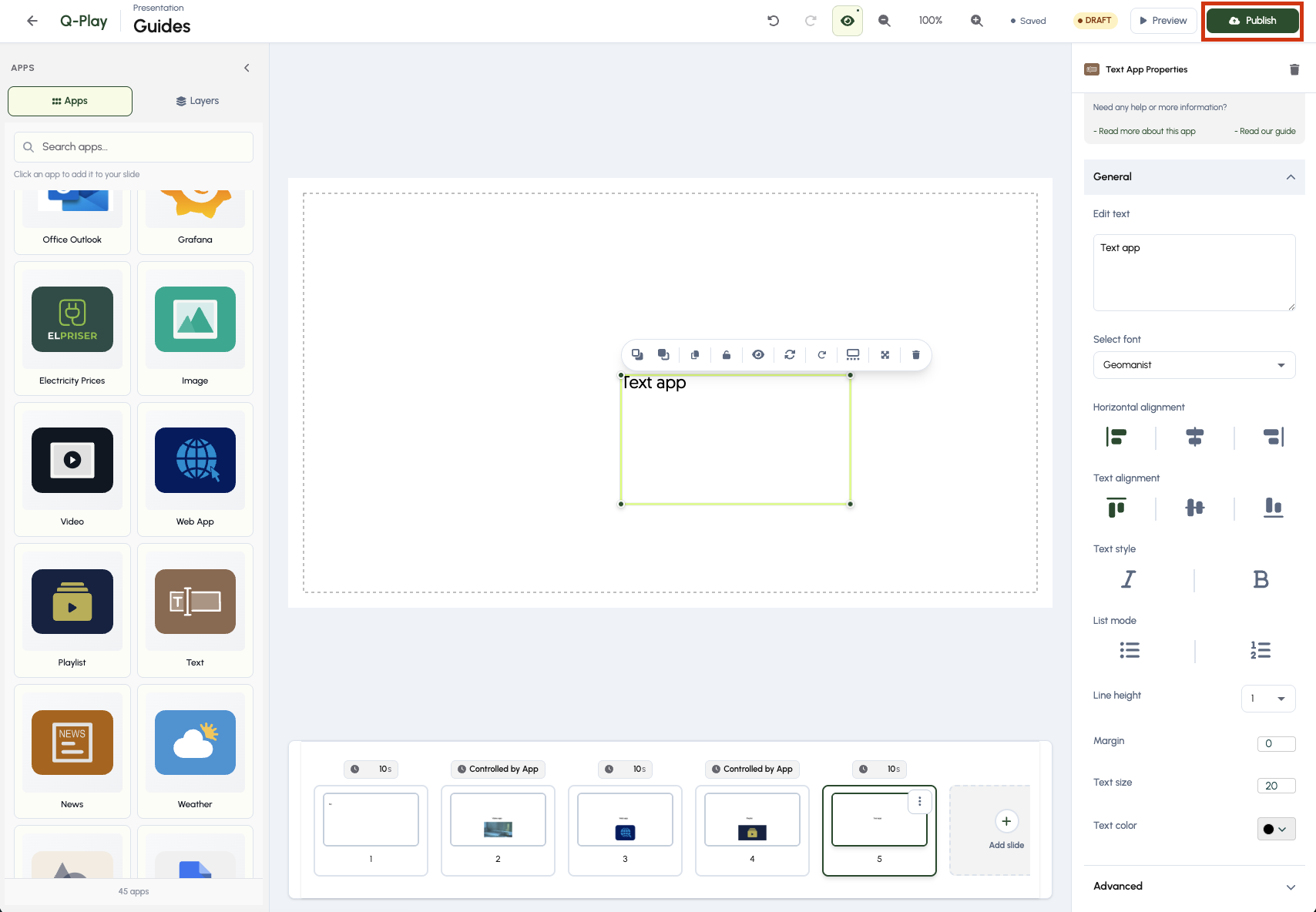This screenshot has width=1316, height=912.
Task: Open the Select font dropdown
Action: pyautogui.click(x=1194, y=365)
